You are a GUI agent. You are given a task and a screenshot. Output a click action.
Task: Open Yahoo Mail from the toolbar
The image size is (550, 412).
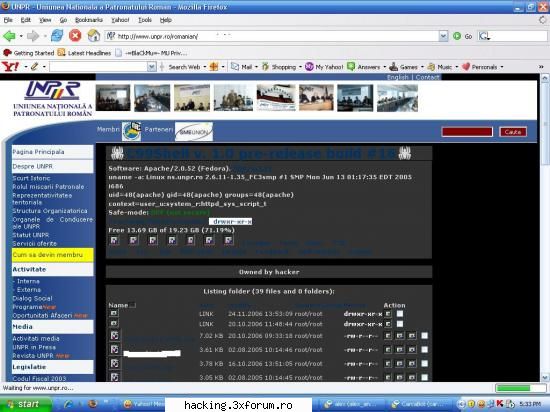coord(242,67)
